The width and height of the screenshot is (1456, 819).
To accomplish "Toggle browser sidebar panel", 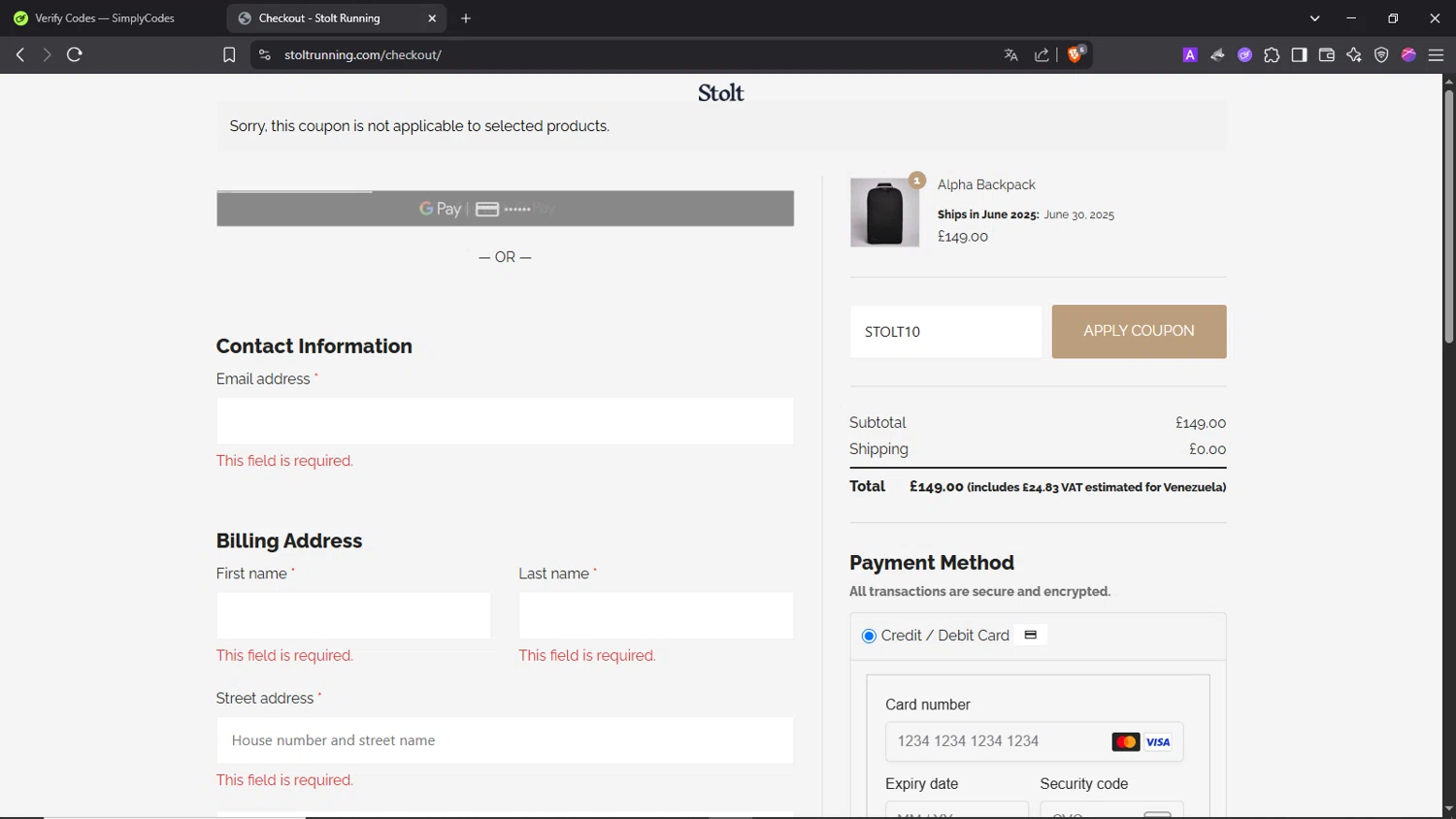I will tap(1299, 55).
